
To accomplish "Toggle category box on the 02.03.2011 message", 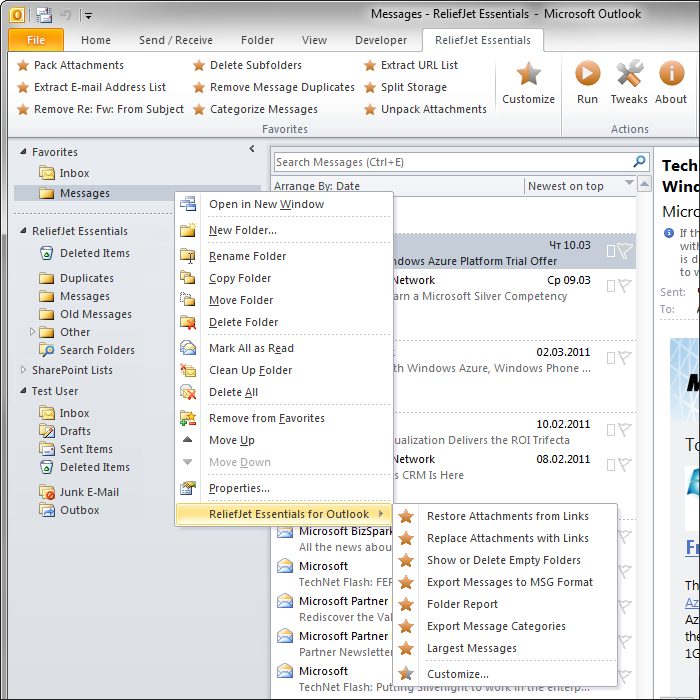I will pyautogui.click(x=611, y=358).
